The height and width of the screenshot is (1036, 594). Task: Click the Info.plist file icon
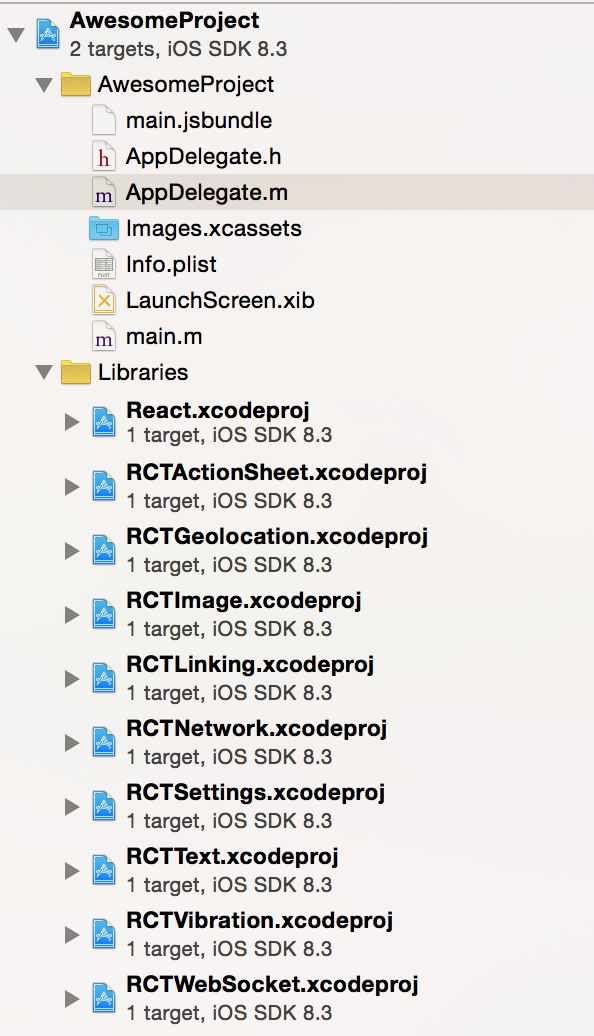click(104, 264)
